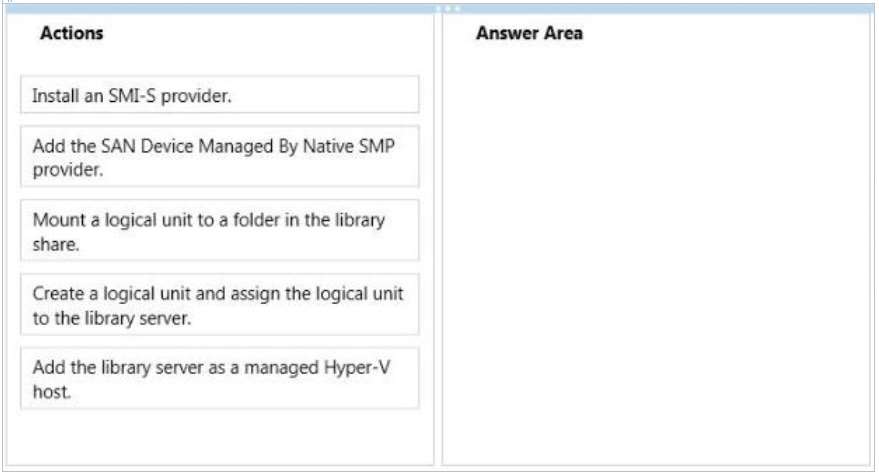Click the Answer Area heading
Screen dimensions: 879x472
click(529, 33)
